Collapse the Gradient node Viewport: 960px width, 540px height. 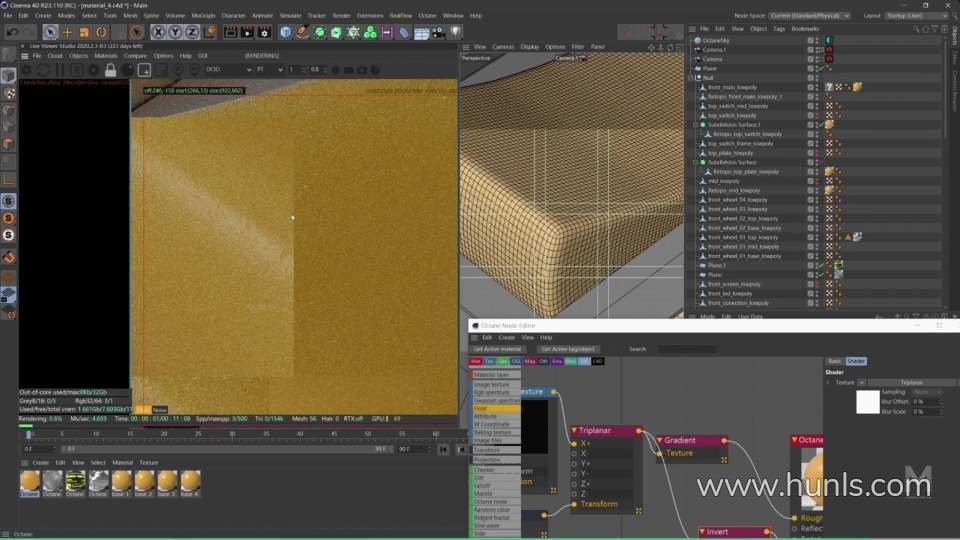pyautogui.click(x=660, y=440)
